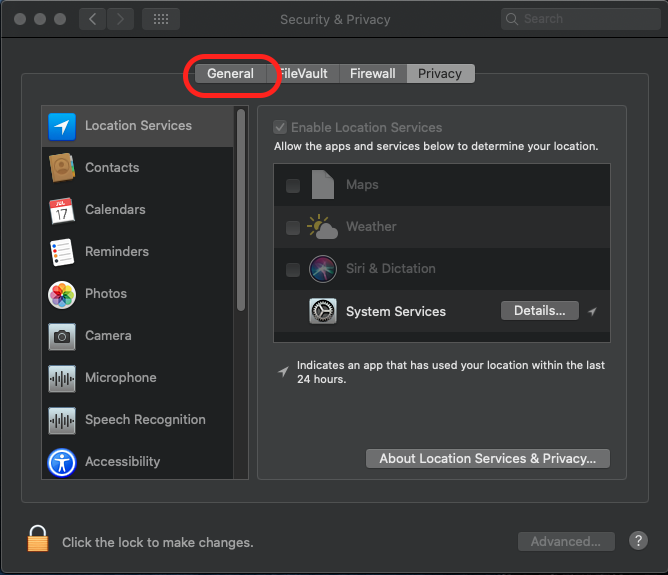Click the Weather app name text
Viewport: 668px width, 575px height.
click(x=371, y=227)
